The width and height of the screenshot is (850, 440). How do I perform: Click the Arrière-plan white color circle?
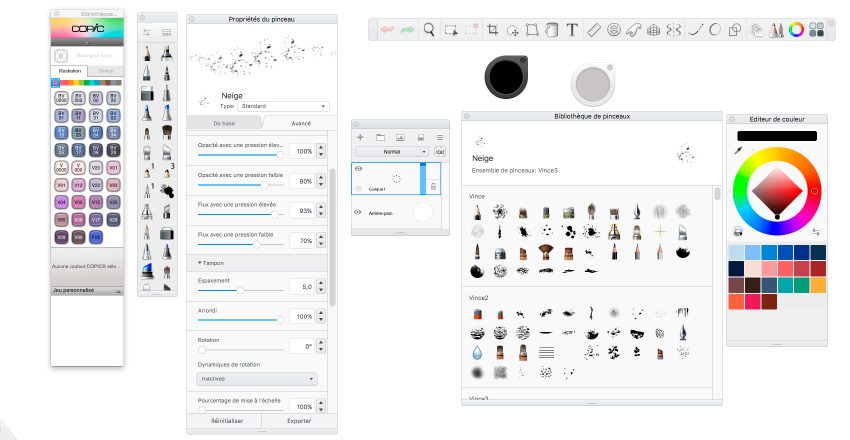tap(423, 212)
